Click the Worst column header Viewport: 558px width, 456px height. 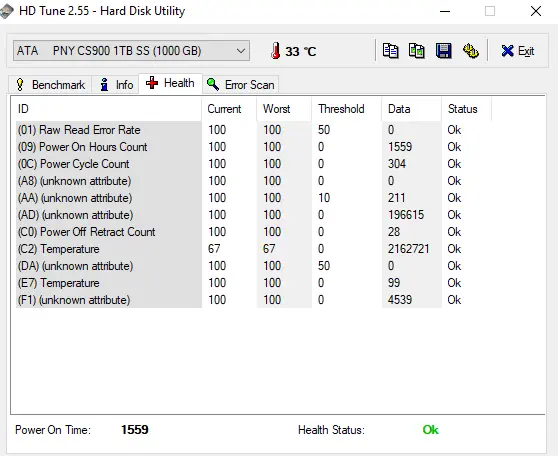[284, 109]
